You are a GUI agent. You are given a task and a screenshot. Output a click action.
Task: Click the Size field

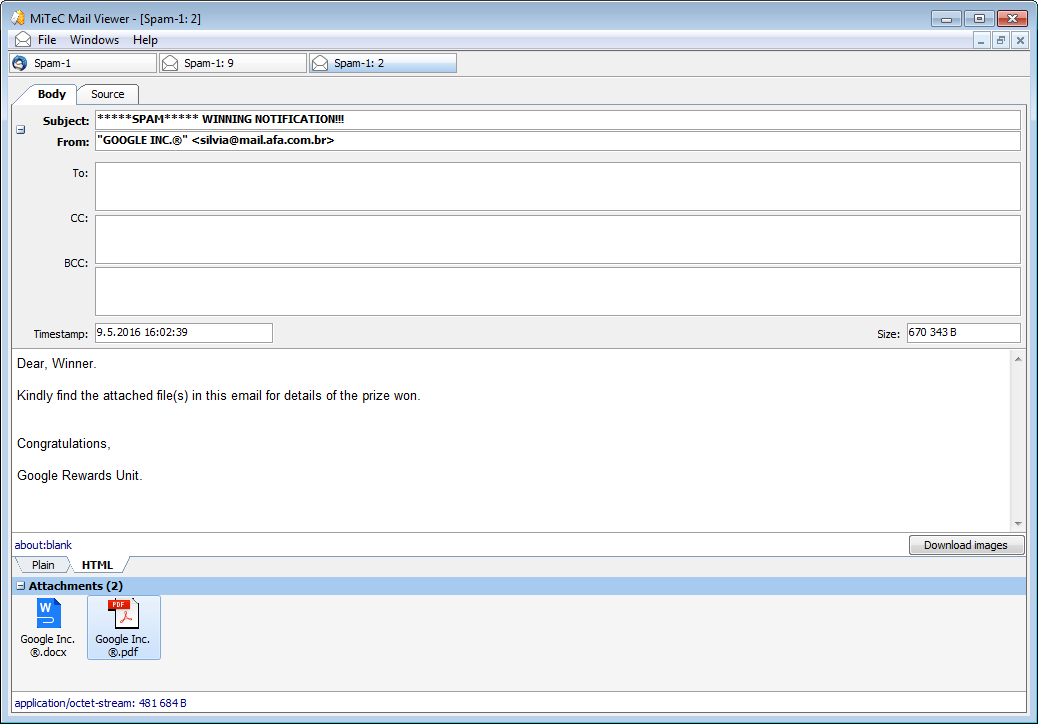(x=963, y=333)
